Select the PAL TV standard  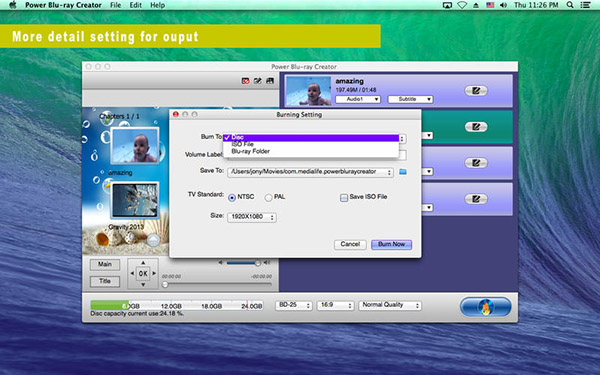(x=268, y=197)
